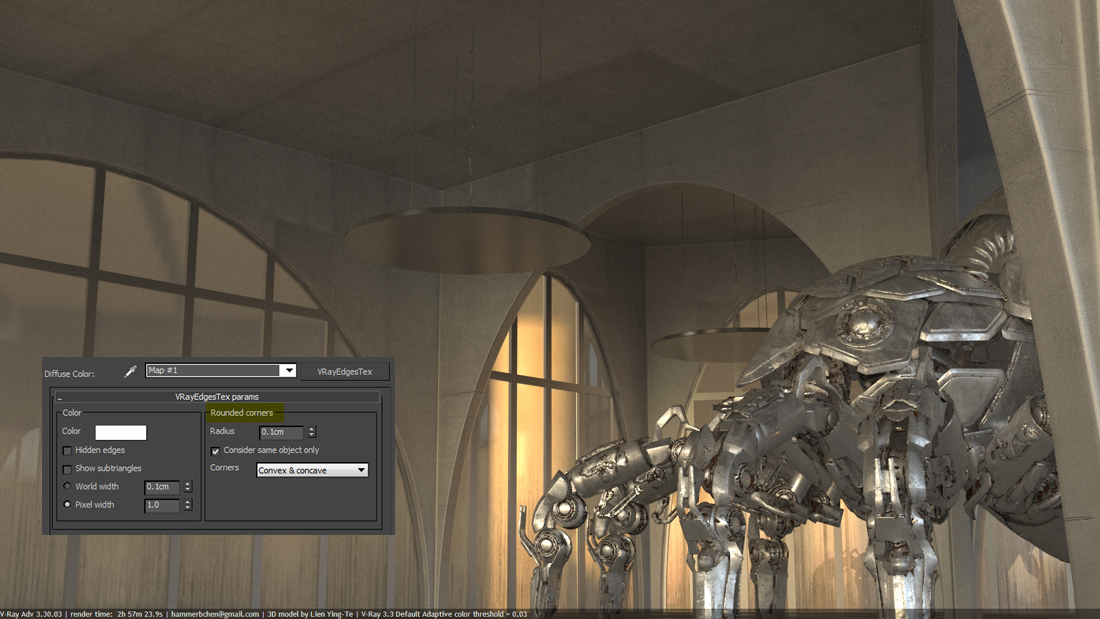This screenshot has width=1100, height=619.
Task: Click the World width value field
Action: (x=162, y=487)
